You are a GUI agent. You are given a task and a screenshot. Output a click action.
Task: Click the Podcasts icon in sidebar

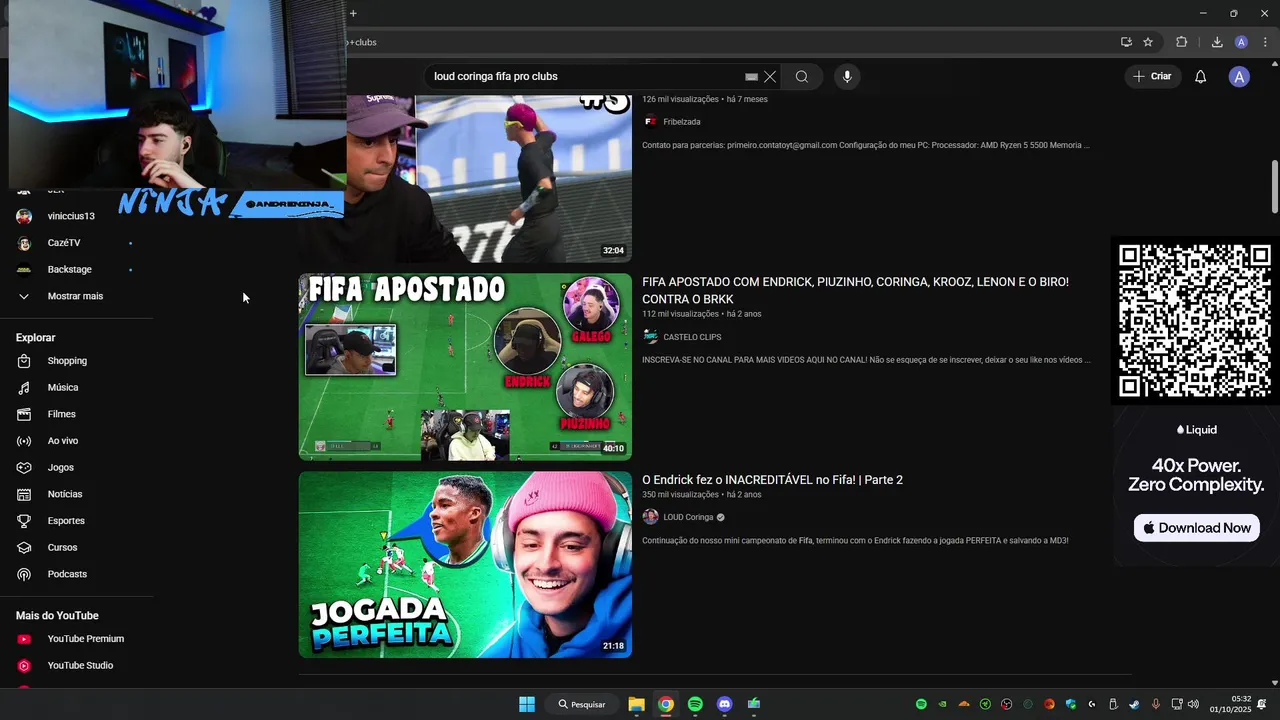(x=24, y=574)
